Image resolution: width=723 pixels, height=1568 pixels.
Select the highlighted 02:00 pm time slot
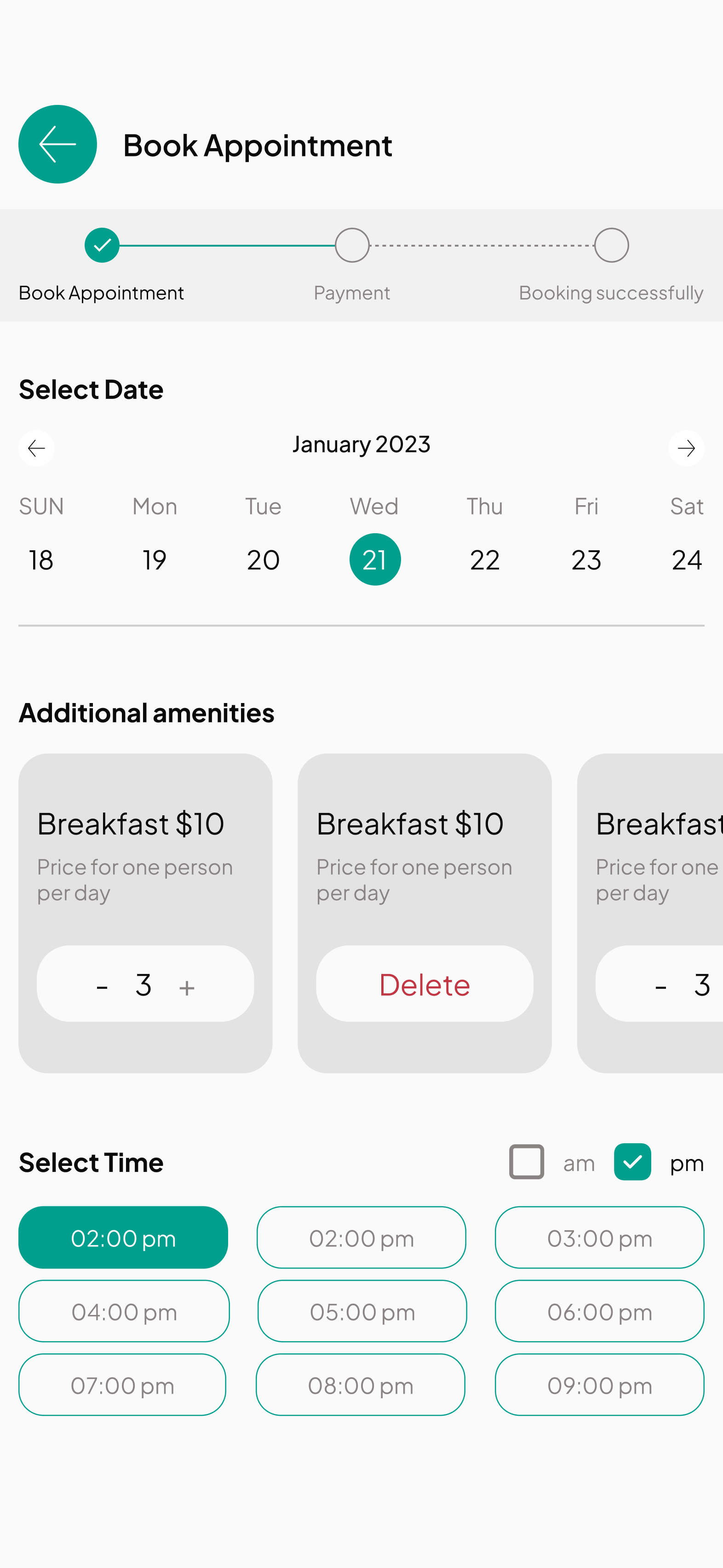123,1238
